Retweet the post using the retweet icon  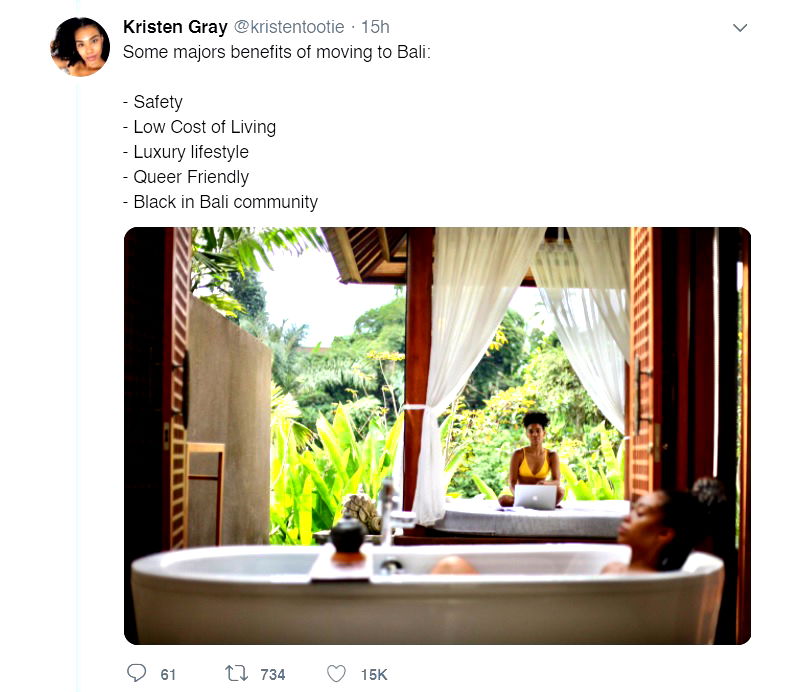pyautogui.click(x=237, y=674)
